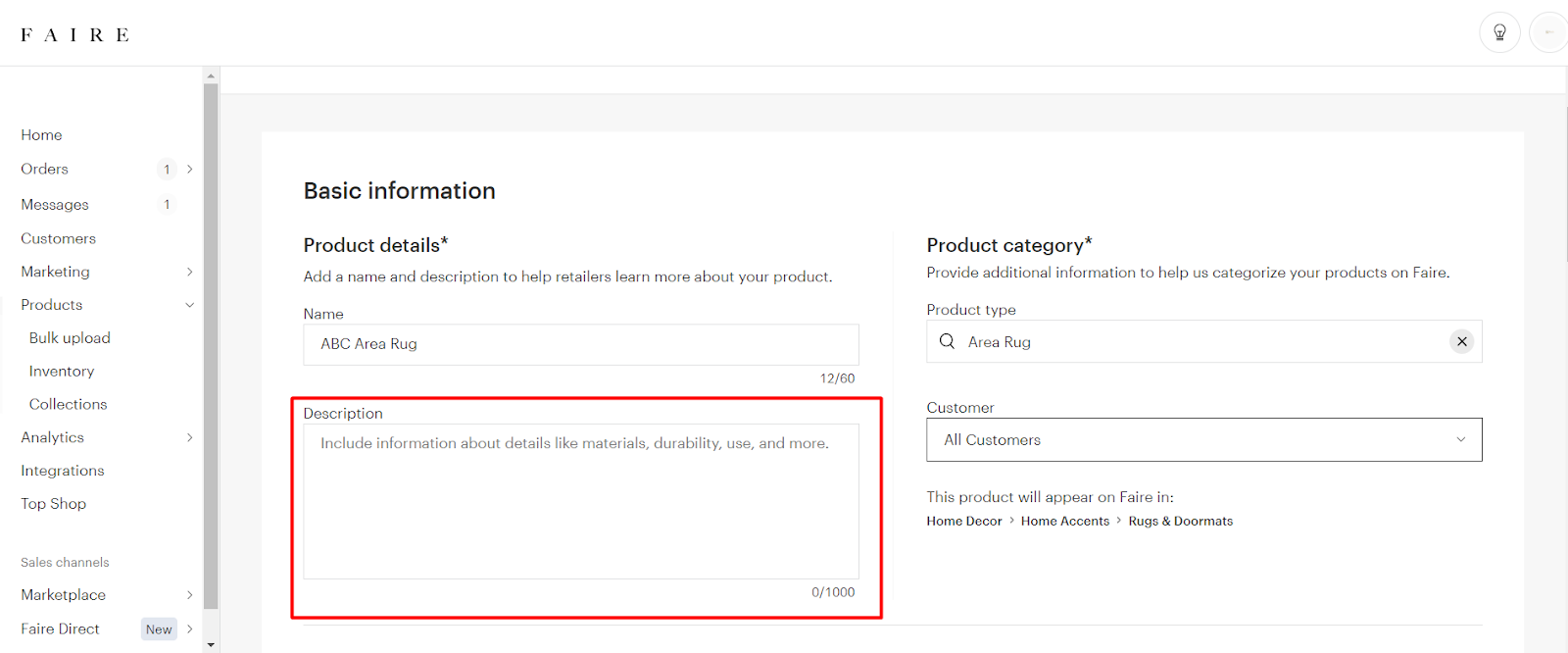Click the sidebar scrollbar down arrow
Screen dimensions: 1568x653
[211, 645]
